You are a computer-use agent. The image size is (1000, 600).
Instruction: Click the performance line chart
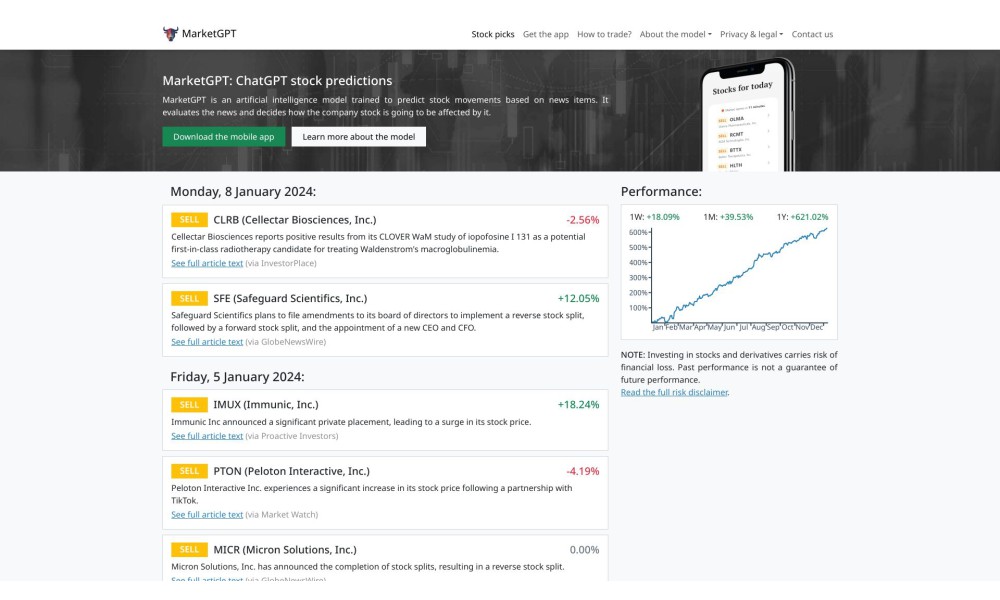[729, 279]
